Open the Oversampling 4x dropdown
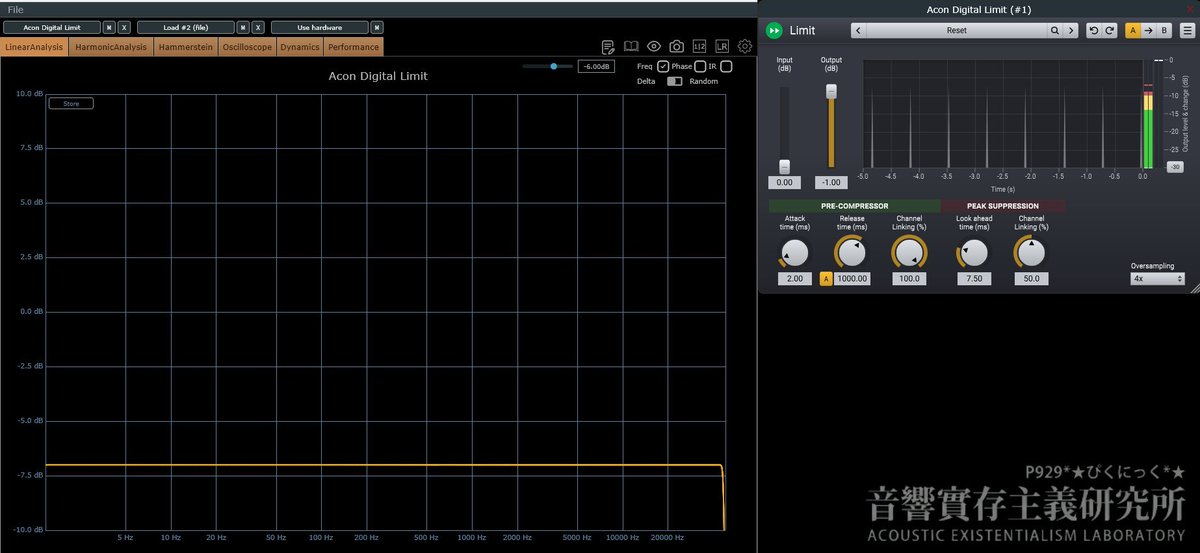 1157,279
